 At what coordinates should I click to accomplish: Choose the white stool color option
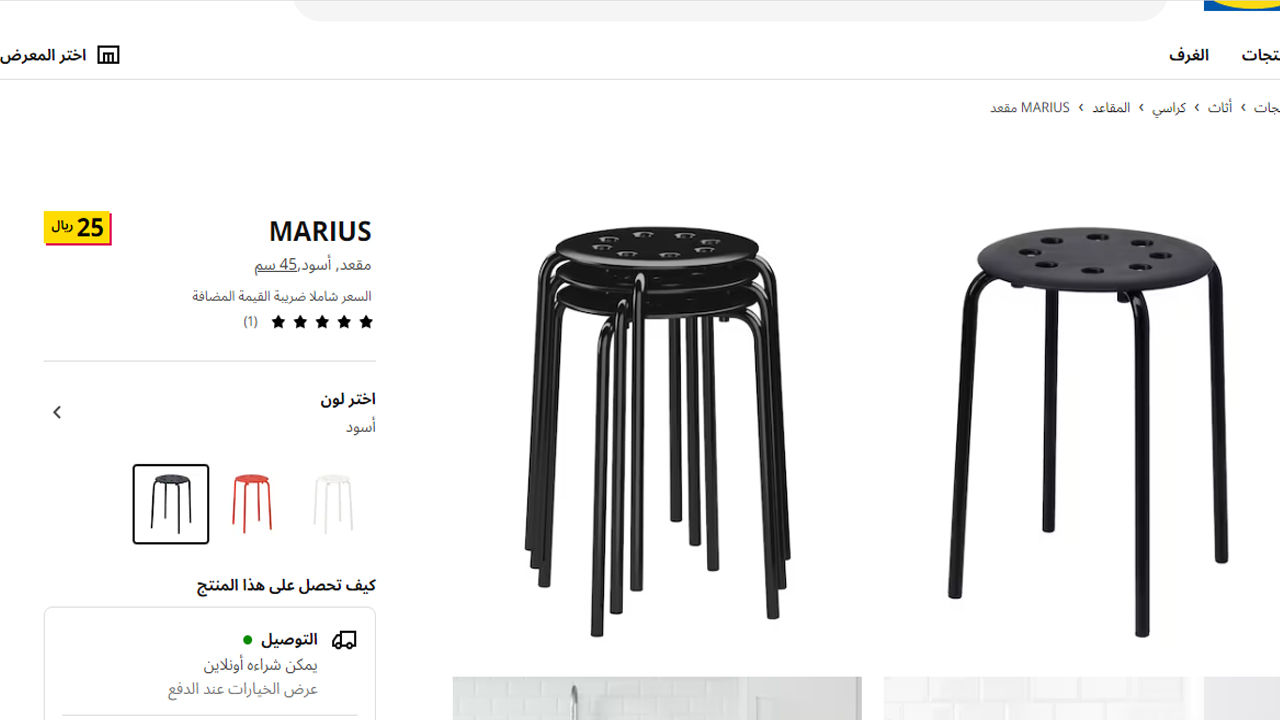(x=333, y=504)
